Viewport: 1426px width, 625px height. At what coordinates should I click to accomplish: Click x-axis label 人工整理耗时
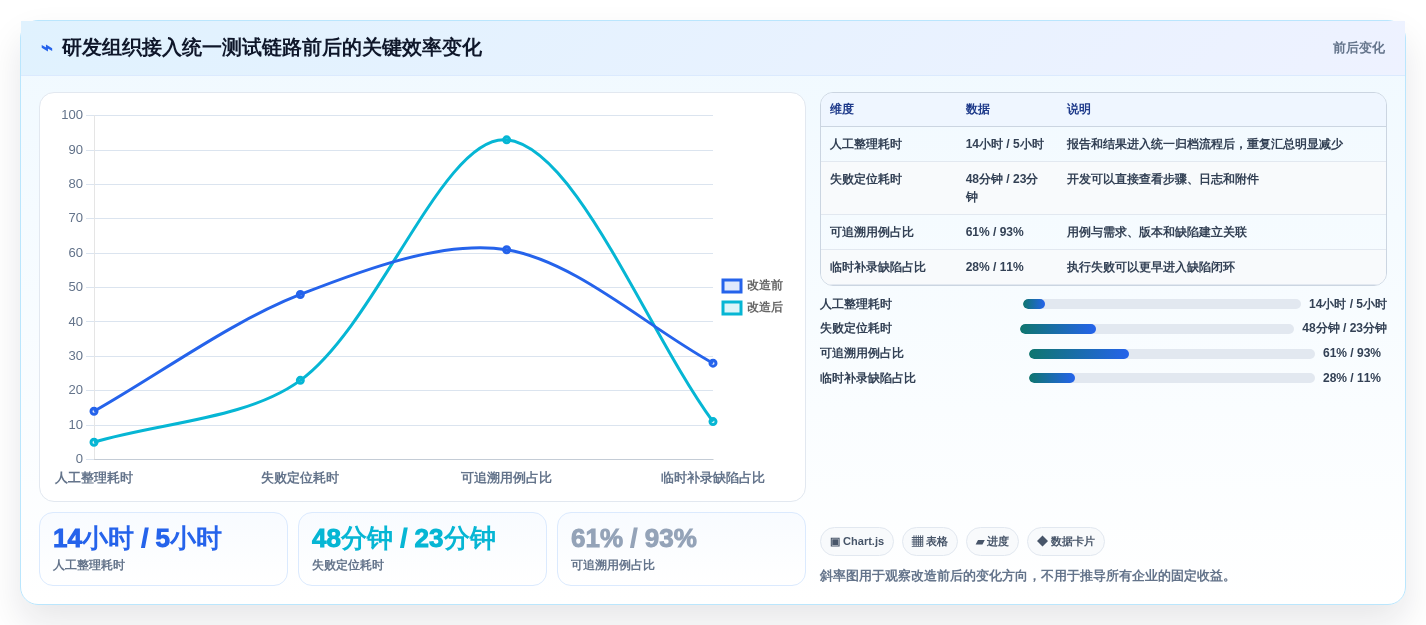click(94, 478)
